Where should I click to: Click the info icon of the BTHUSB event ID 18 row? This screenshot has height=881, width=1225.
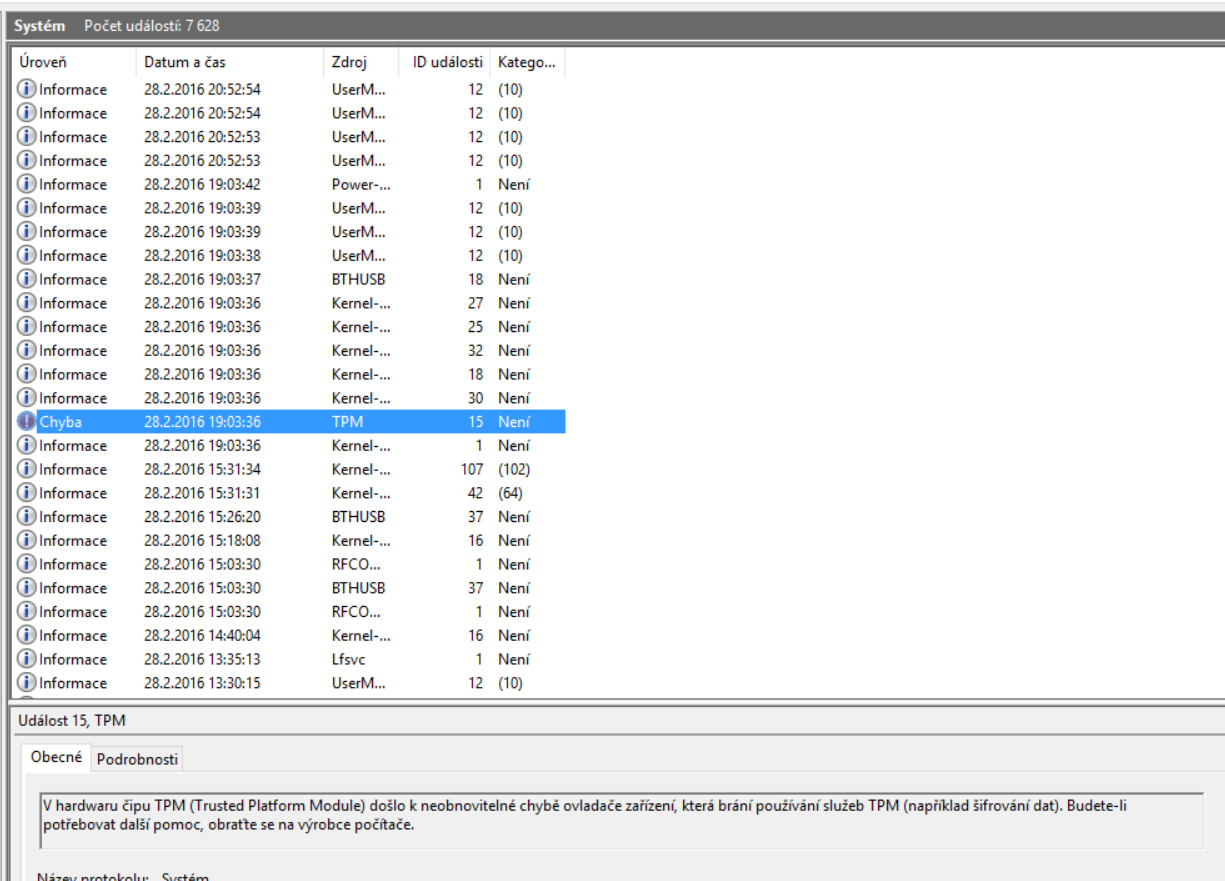pos(26,280)
